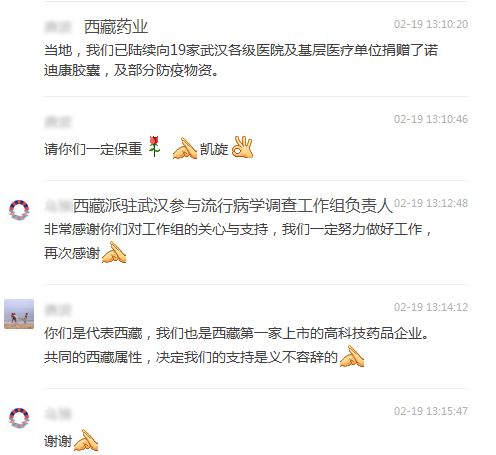Click the 西藏派驻武汉参与流行病学调查工作组负责人 title
This screenshot has height=455, width=496.
click(232, 205)
